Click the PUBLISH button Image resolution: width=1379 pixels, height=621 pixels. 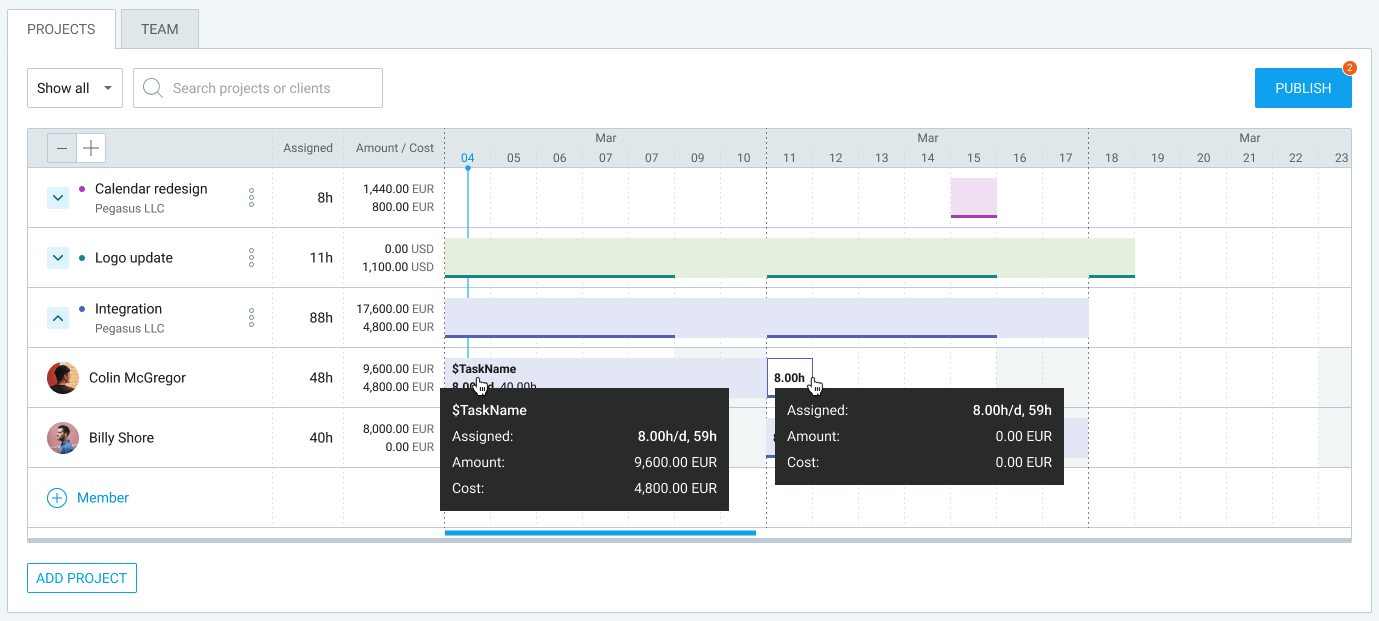1302,88
